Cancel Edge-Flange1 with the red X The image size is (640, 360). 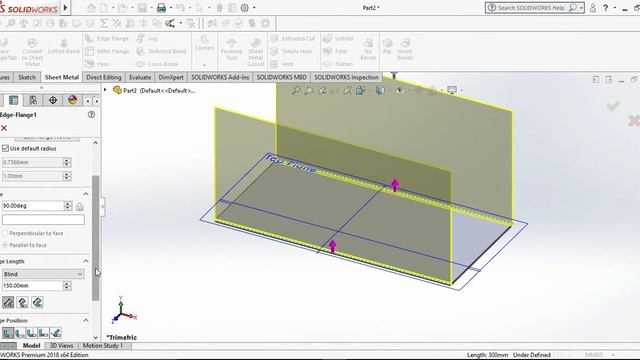(4, 128)
